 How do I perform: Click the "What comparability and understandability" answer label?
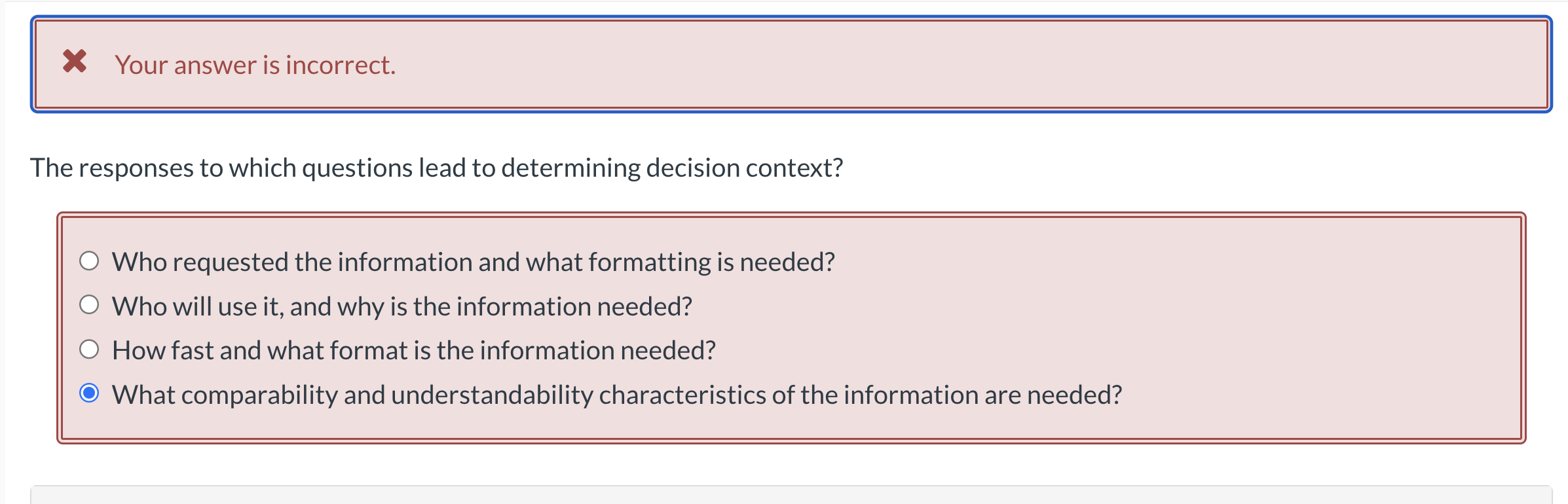coord(616,395)
